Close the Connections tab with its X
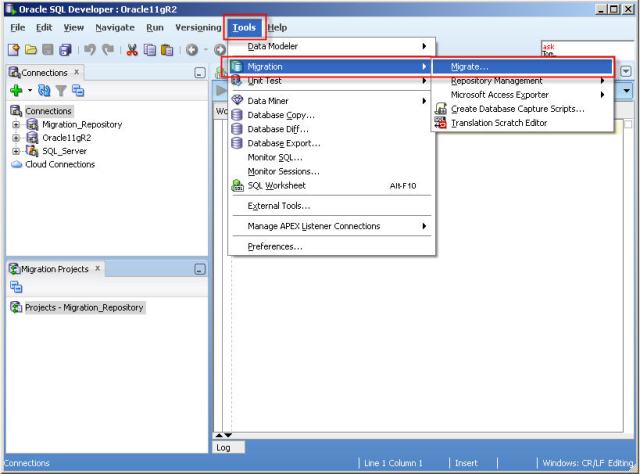 tap(76, 72)
